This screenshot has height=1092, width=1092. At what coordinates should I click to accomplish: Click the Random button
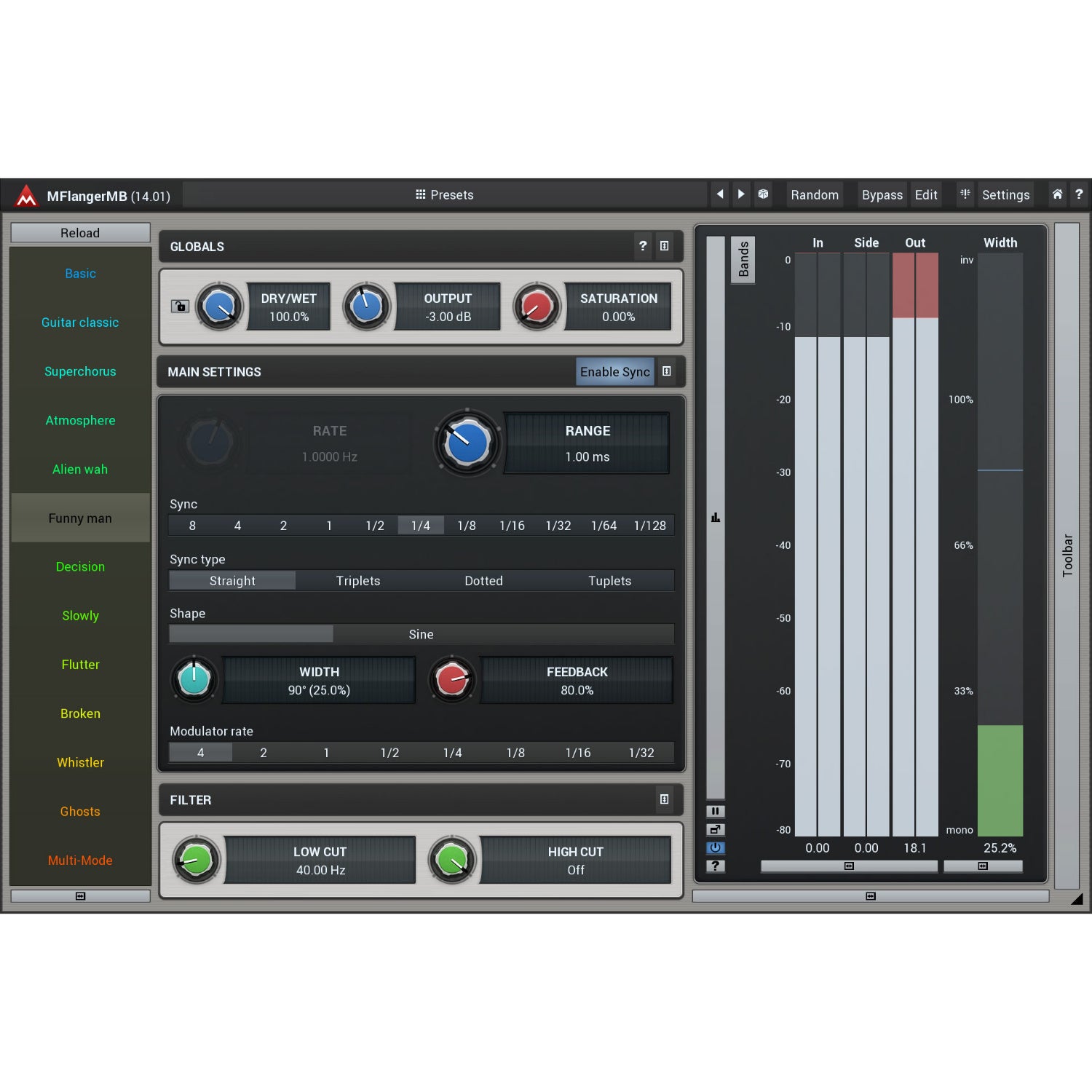point(815,195)
